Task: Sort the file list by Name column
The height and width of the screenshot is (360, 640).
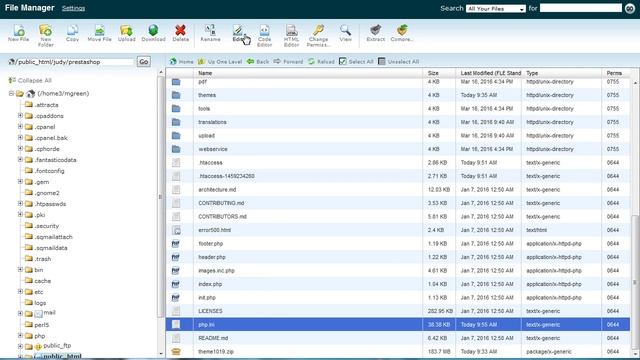Action: point(205,73)
